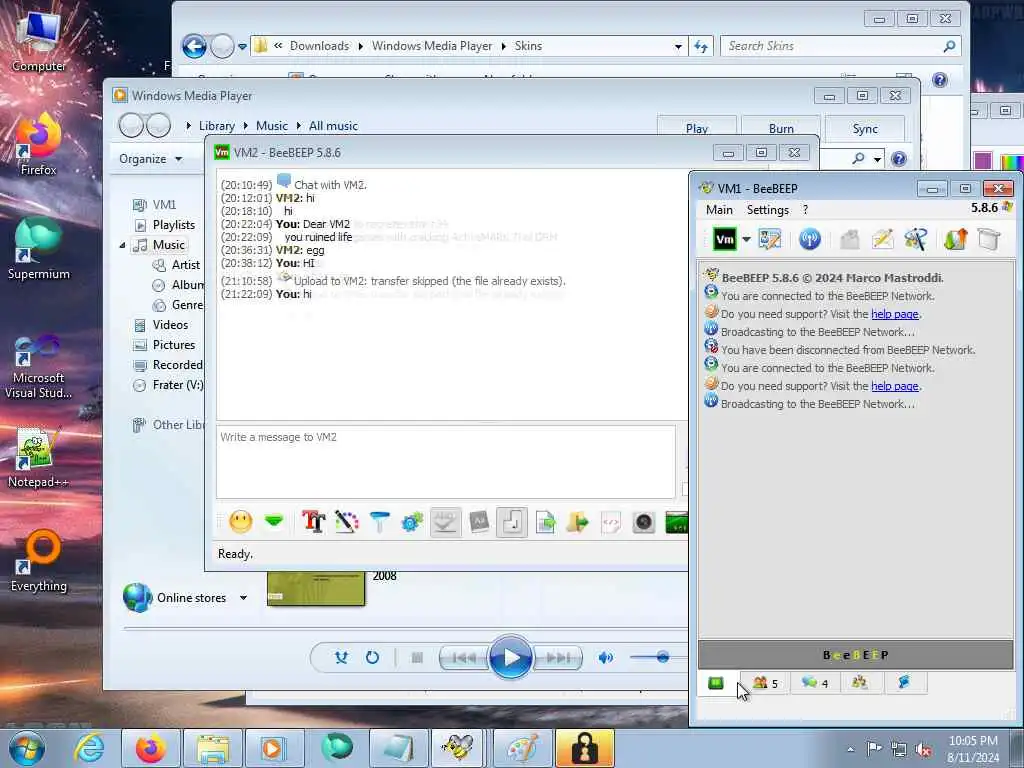Open the Organize dropdown in Media Player
The width and height of the screenshot is (1024, 768).
pos(151,159)
